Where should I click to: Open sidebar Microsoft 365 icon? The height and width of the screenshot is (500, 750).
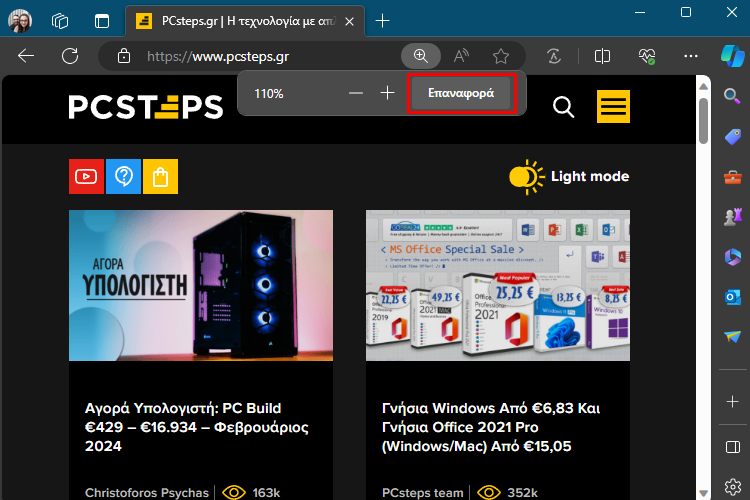click(x=732, y=257)
